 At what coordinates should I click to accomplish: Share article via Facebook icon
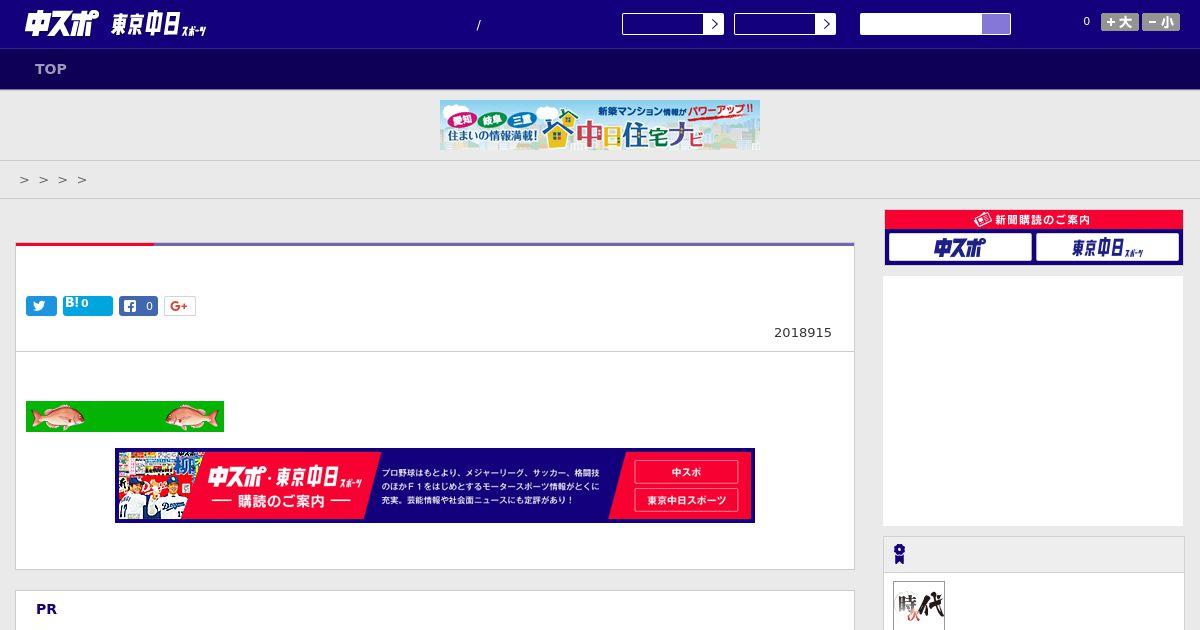coord(138,306)
